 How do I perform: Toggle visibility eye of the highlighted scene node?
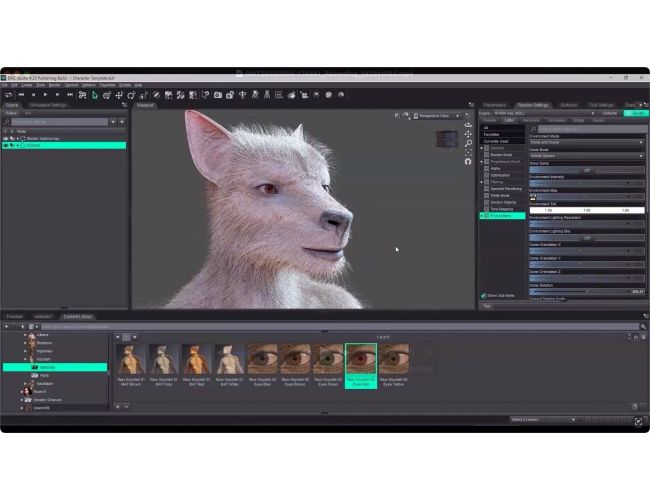point(6,145)
